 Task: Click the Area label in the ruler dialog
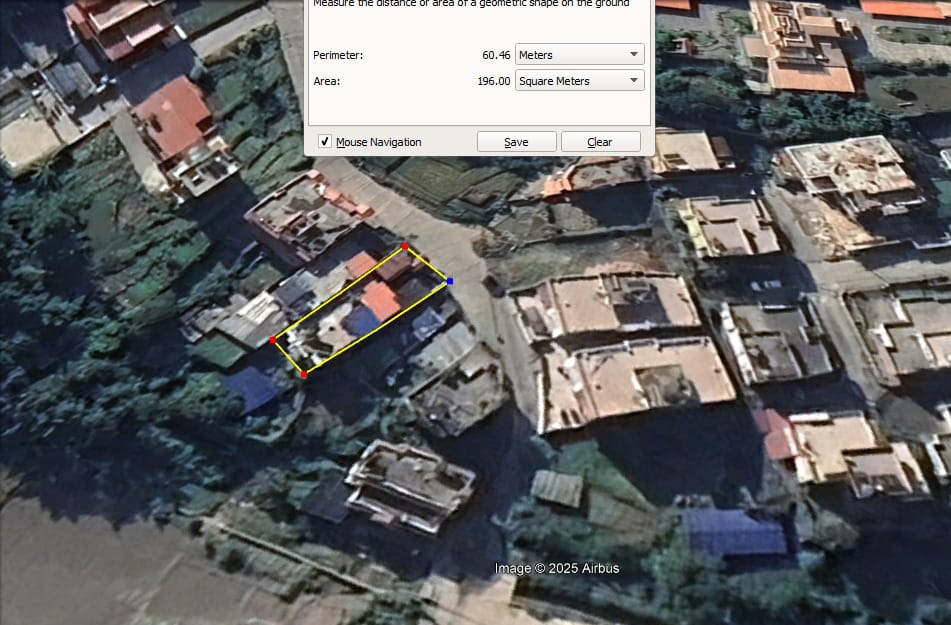point(327,81)
